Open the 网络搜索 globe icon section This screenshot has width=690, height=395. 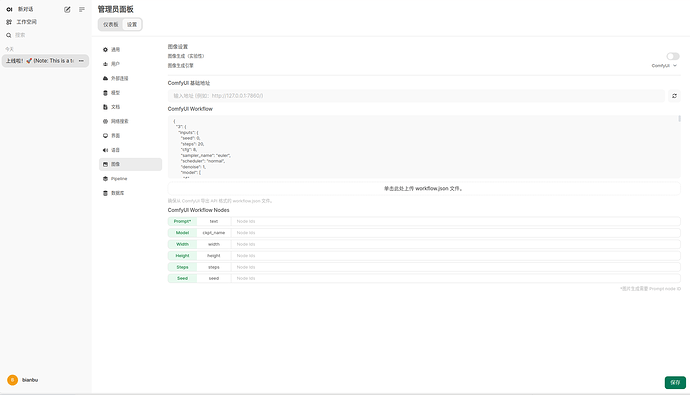coord(105,121)
